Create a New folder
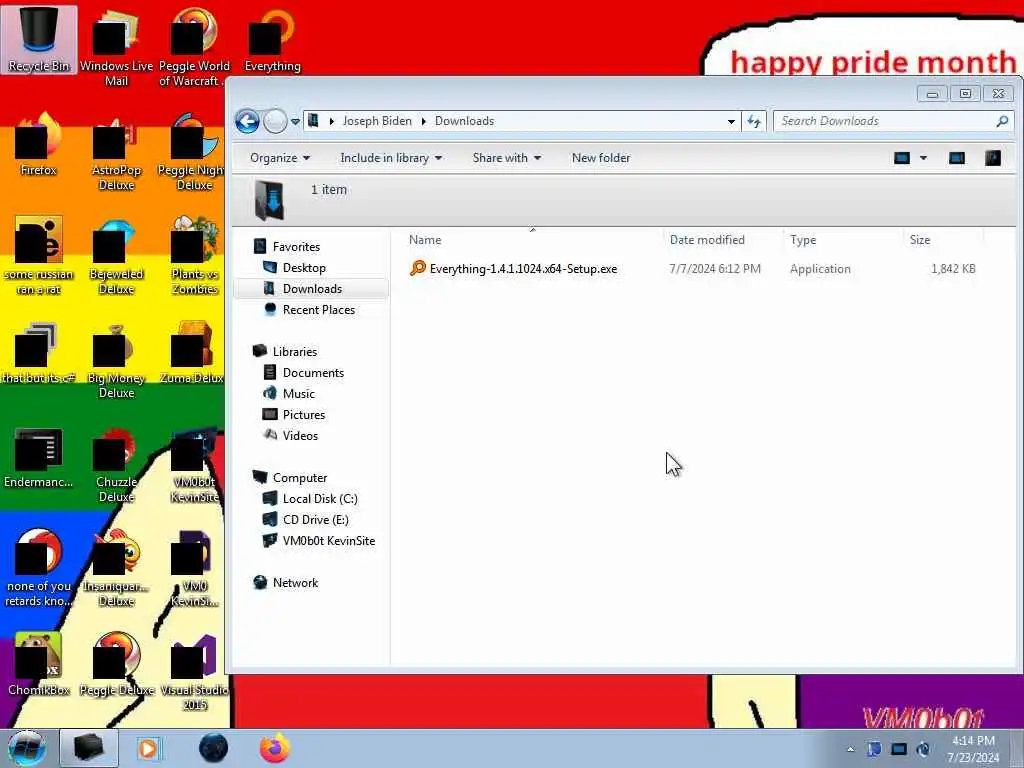This screenshot has width=1024, height=768. pos(601,158)
